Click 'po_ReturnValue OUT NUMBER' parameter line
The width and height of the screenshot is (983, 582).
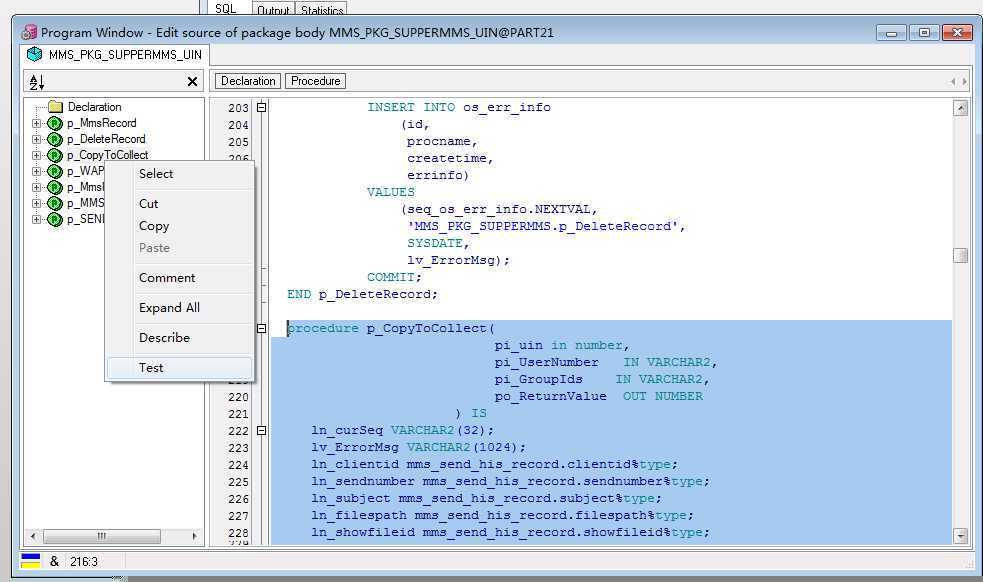(599, 396)
